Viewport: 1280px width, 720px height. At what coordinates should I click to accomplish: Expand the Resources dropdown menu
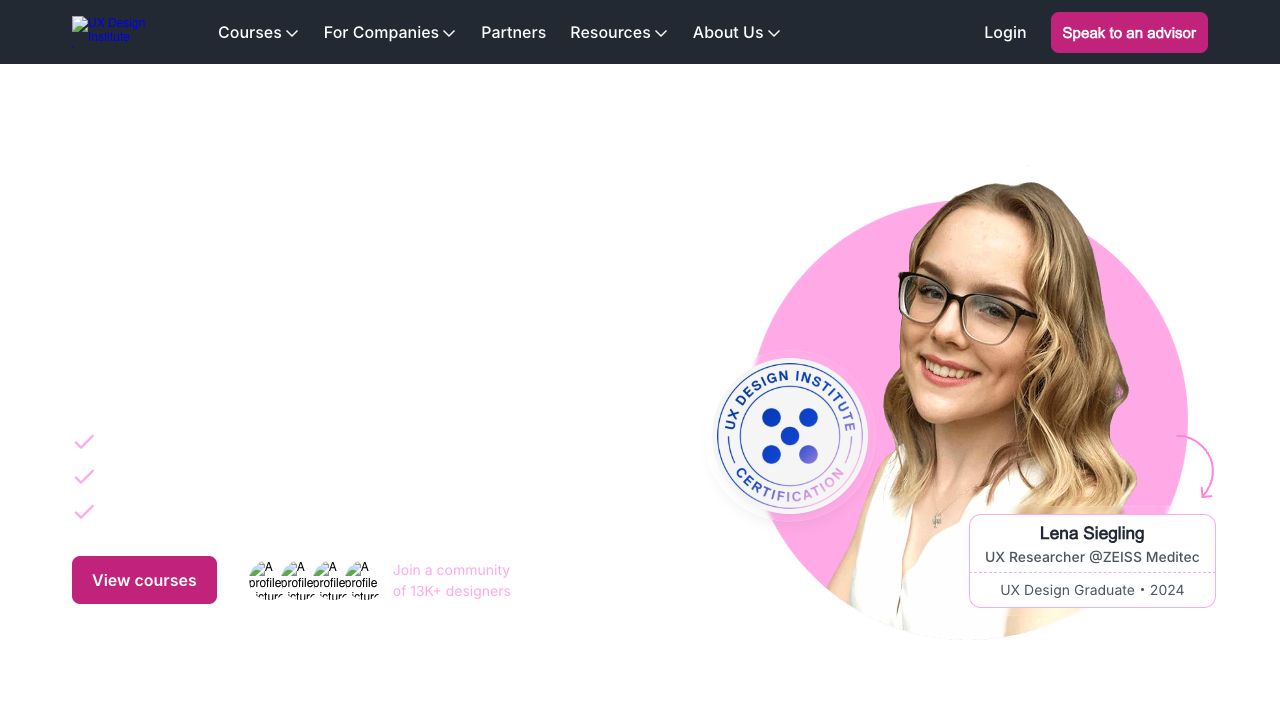pyautogui.click(x=618, y=32)
